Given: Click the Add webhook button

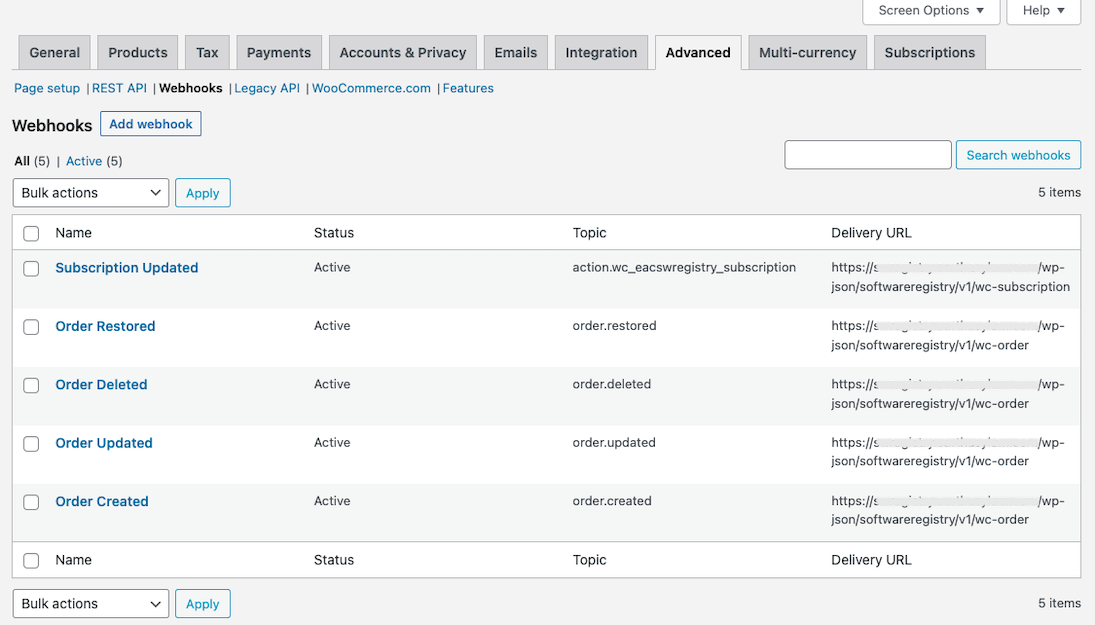Looking at the screenshot, I should tap(150, 124).
